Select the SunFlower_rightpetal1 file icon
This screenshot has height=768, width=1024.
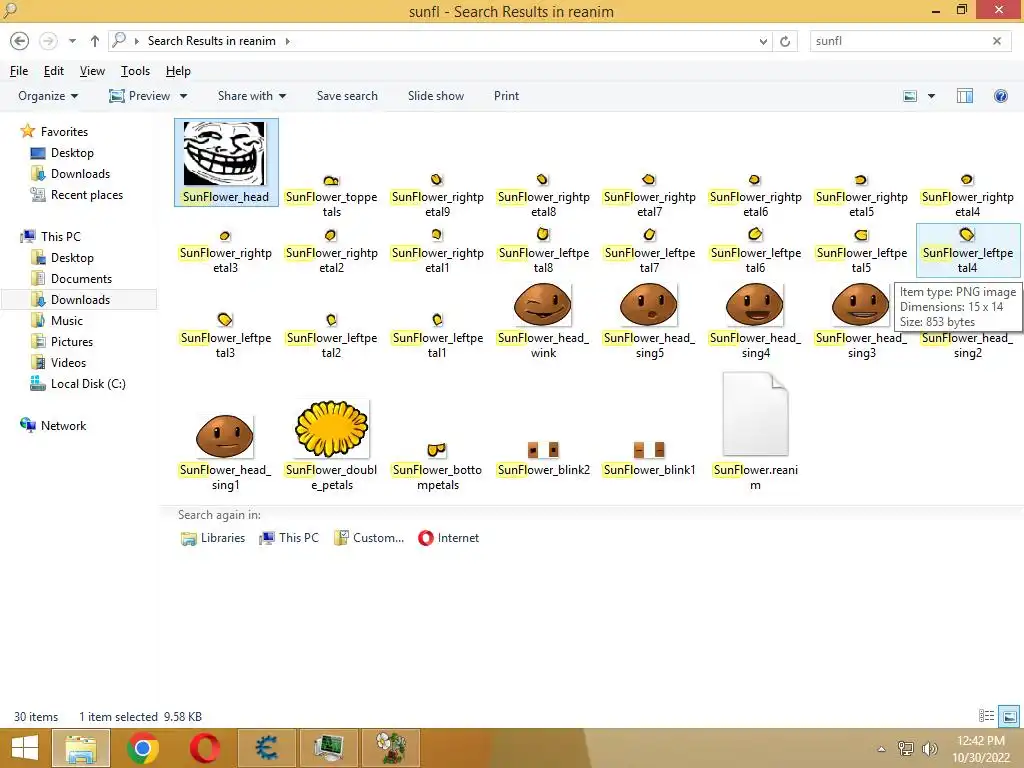pos(437,235)
